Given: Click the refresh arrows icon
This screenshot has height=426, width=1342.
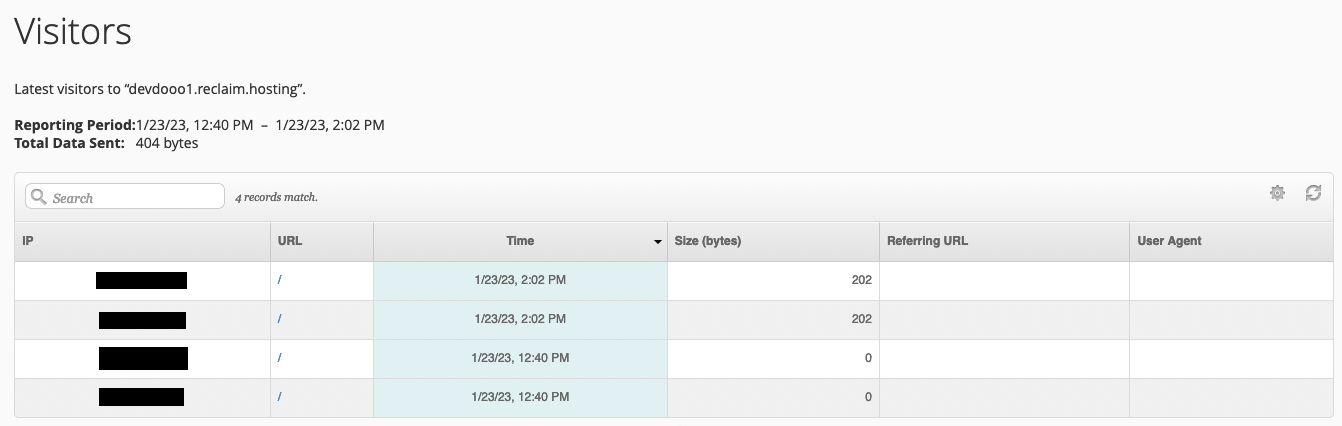Looking at the screenshot, I should [1314, 193].
